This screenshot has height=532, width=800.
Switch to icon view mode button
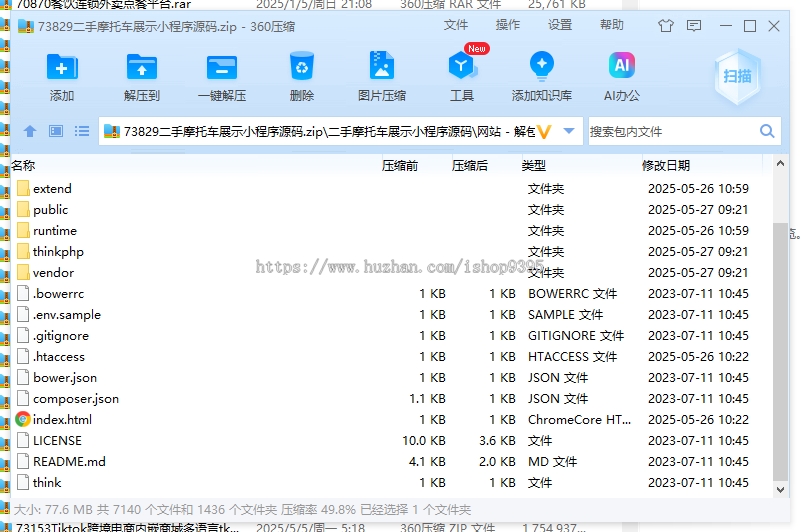[56, 132]
